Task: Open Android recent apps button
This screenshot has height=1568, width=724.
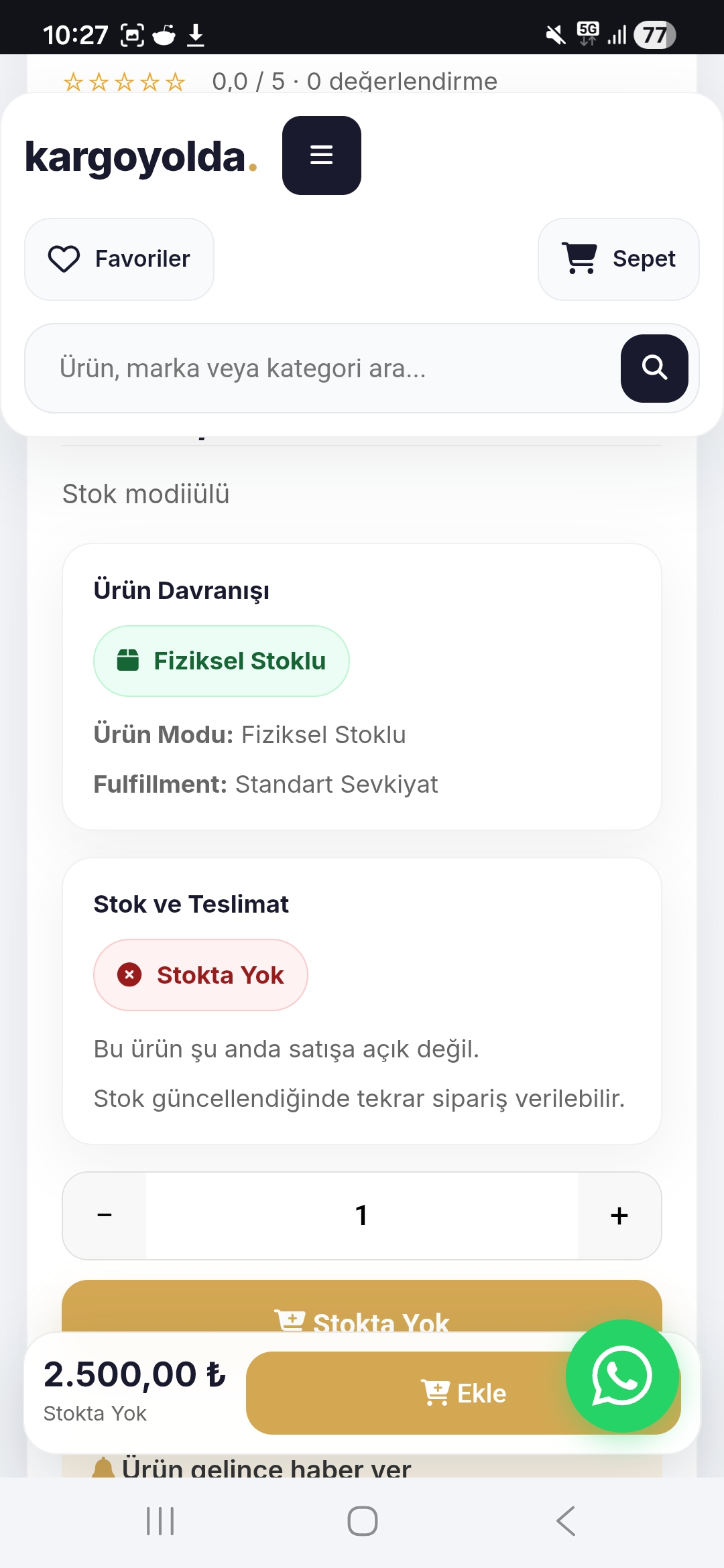Action: pos(160,1521)
